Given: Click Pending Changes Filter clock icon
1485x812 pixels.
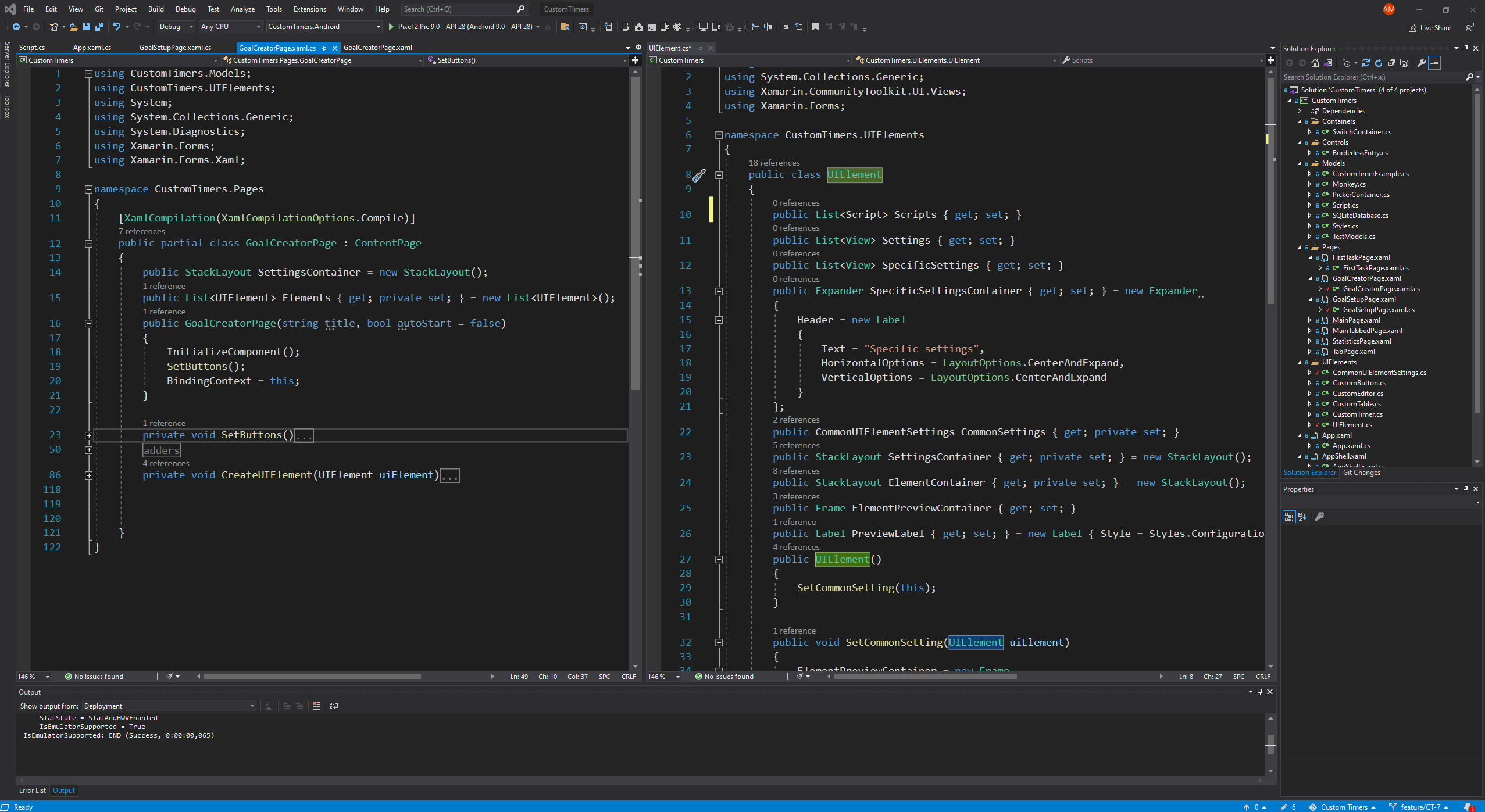Looking at the screenshot, I should point(1347,63).
